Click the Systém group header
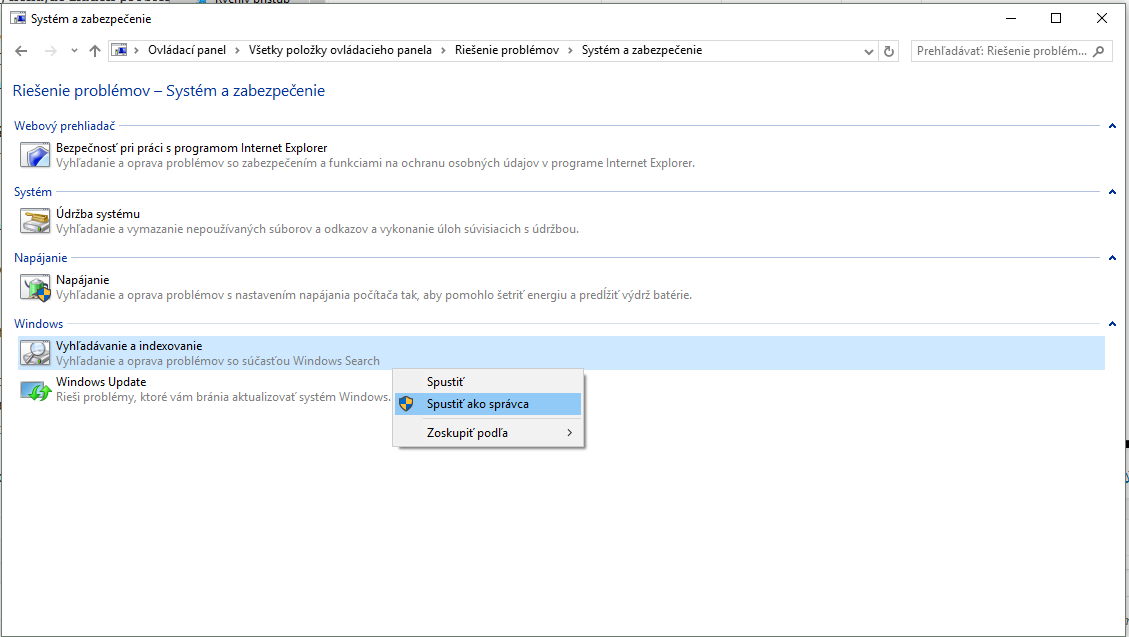The image size is (1129, 637). pos(32,192)
